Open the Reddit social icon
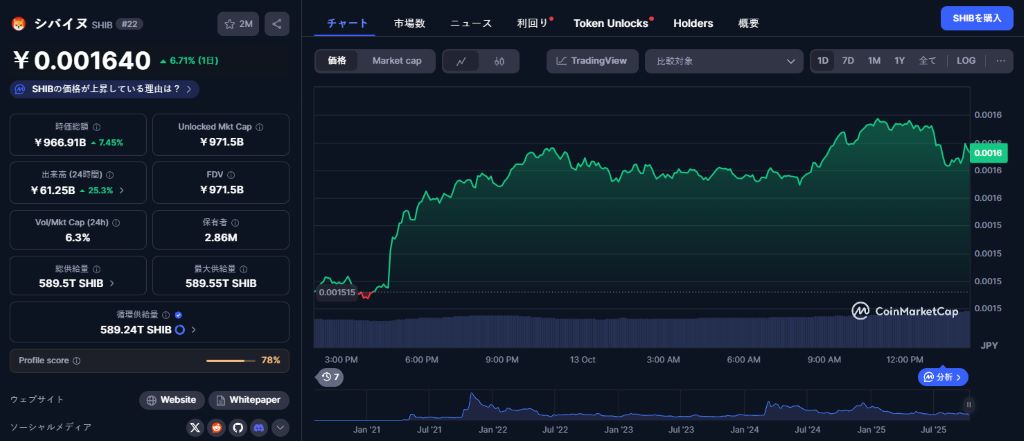Image resolution: width=1024 pixels, height=441 pixels. pos(217,427)
